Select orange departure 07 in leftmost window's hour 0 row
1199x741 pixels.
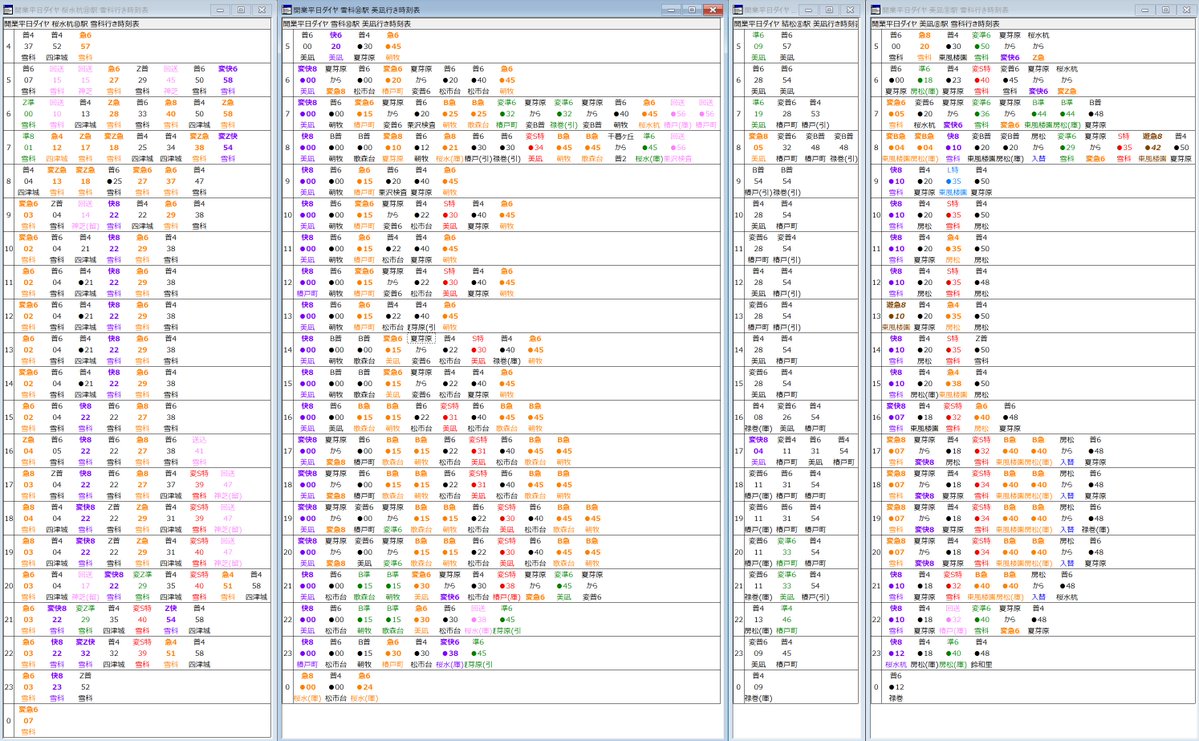28,720
